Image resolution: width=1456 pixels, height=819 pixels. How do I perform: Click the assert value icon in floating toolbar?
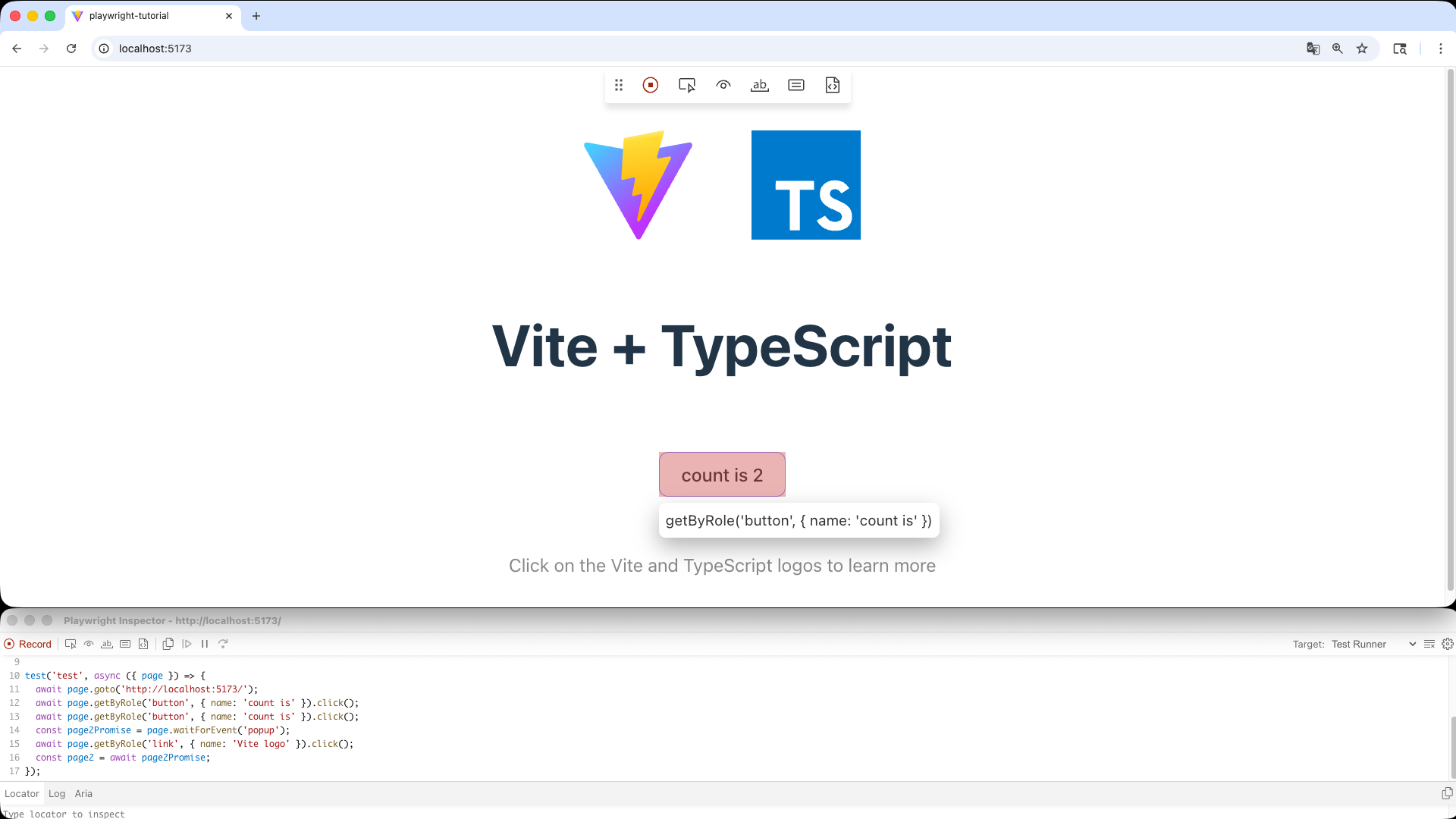(795, 85)
